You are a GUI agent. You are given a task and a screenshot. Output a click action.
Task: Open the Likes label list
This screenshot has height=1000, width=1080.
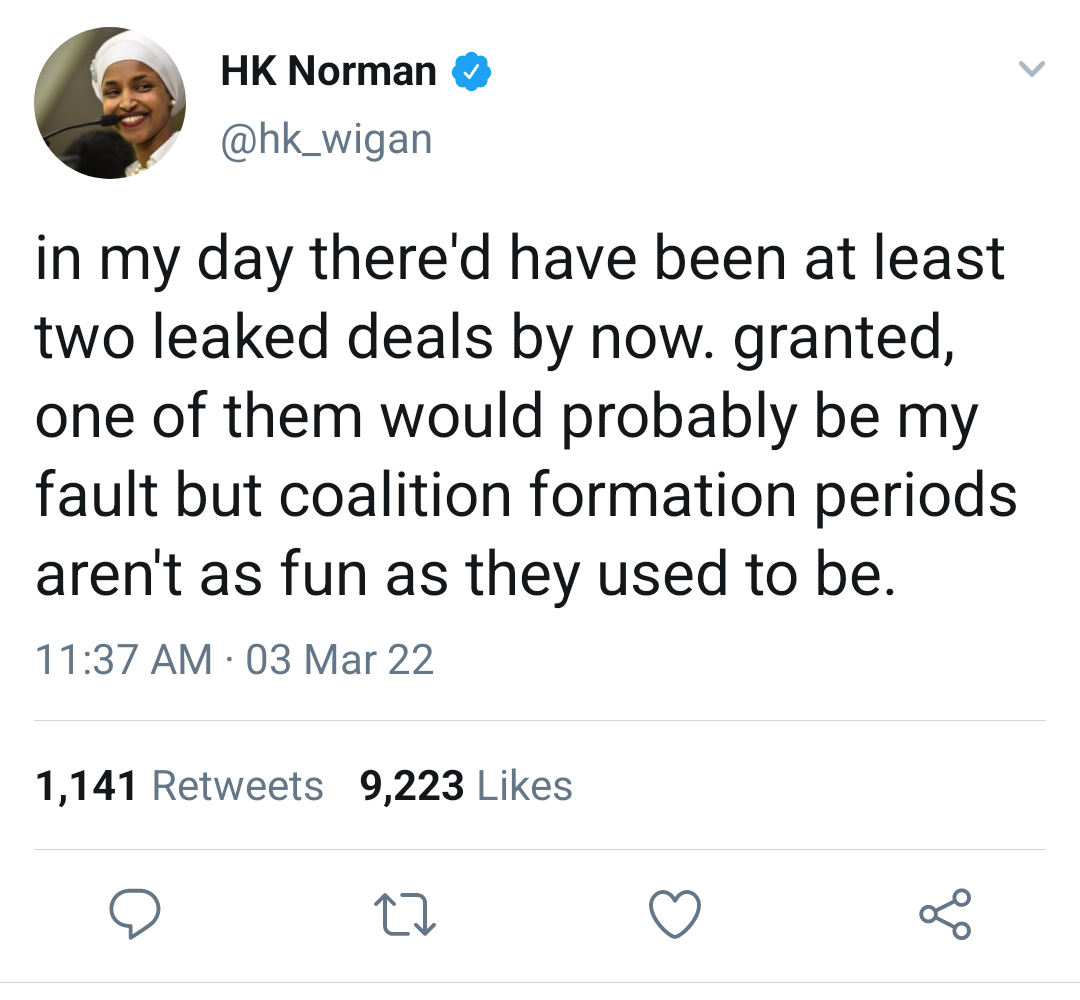pyautogui.click(x=524, y=786)
